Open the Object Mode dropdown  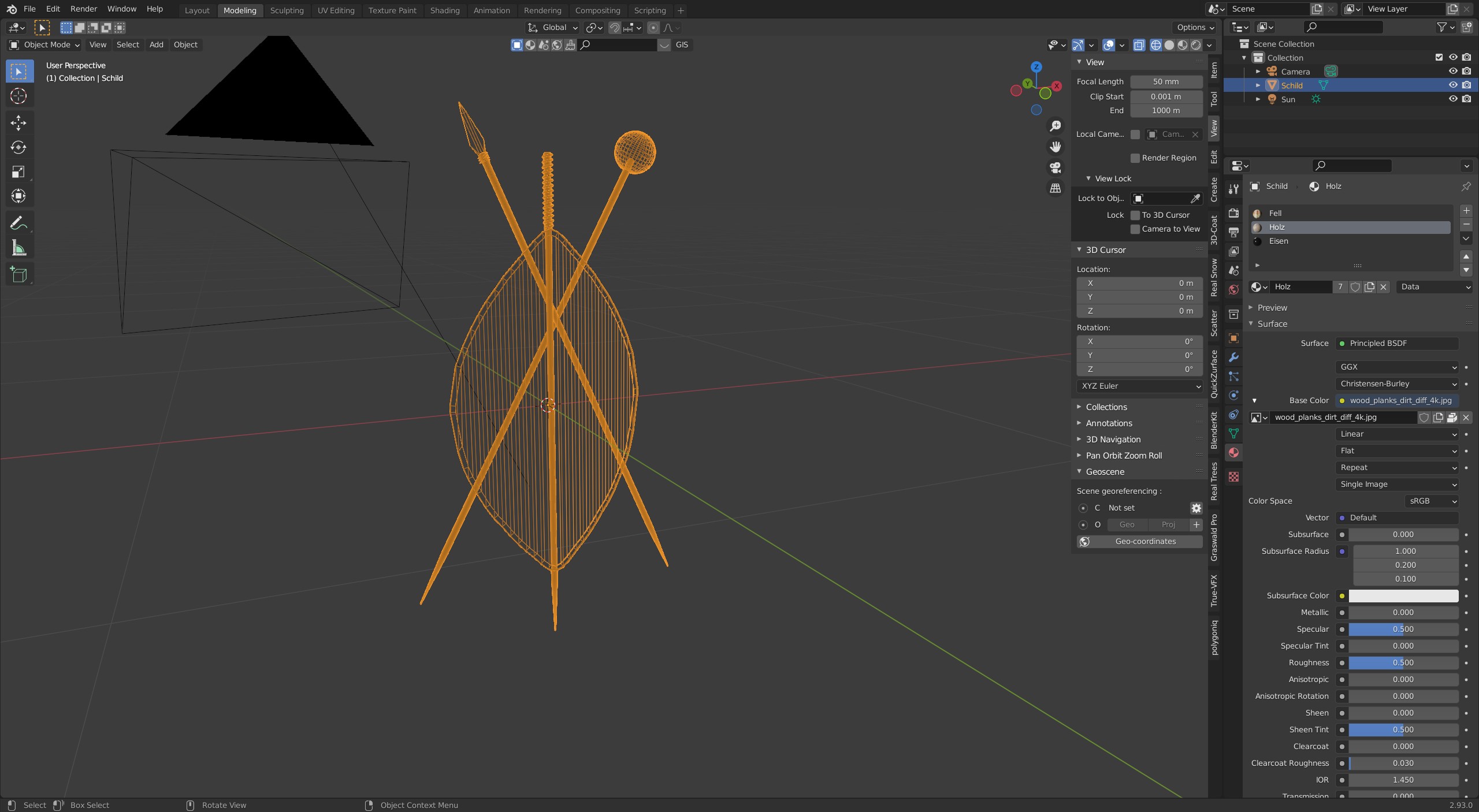point(44,44)
